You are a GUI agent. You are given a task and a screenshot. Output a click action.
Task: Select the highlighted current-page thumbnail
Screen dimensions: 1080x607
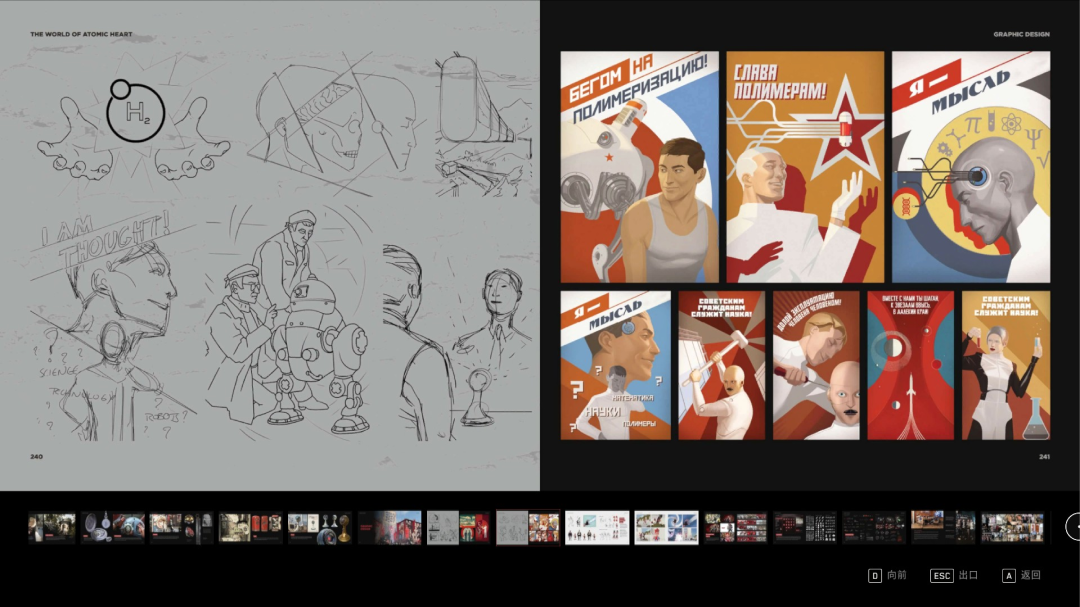(528, 528)
